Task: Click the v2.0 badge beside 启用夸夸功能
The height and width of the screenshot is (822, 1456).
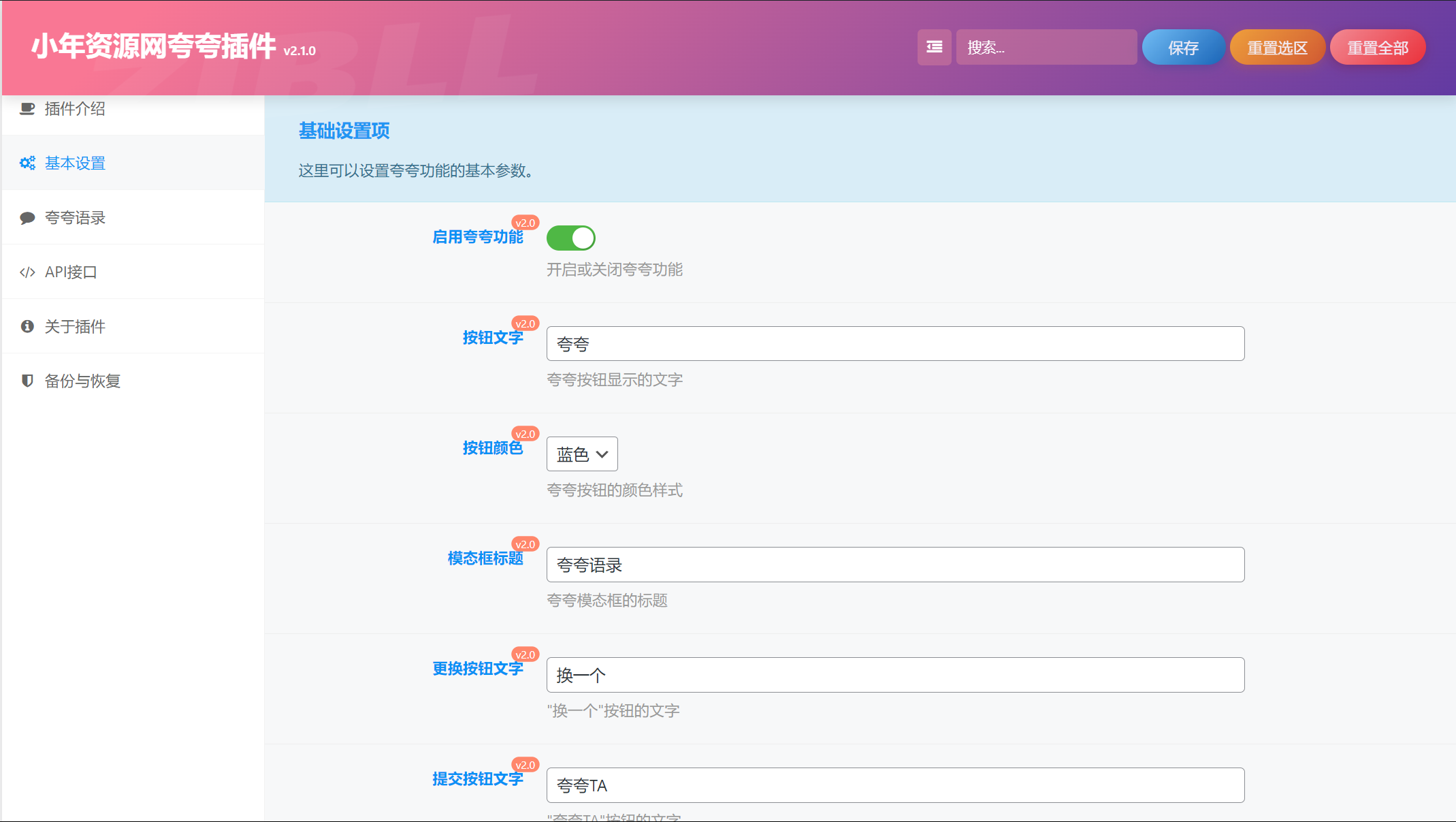Action: pos(525,223)
